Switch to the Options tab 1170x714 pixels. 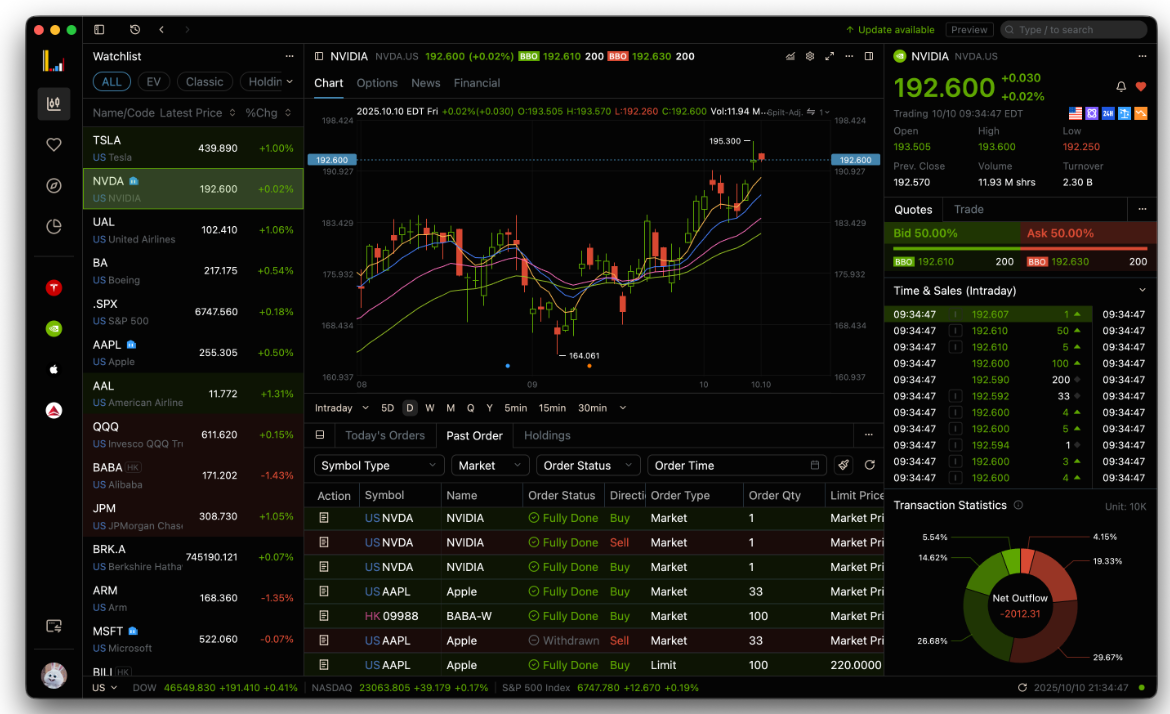click(377, 83)
